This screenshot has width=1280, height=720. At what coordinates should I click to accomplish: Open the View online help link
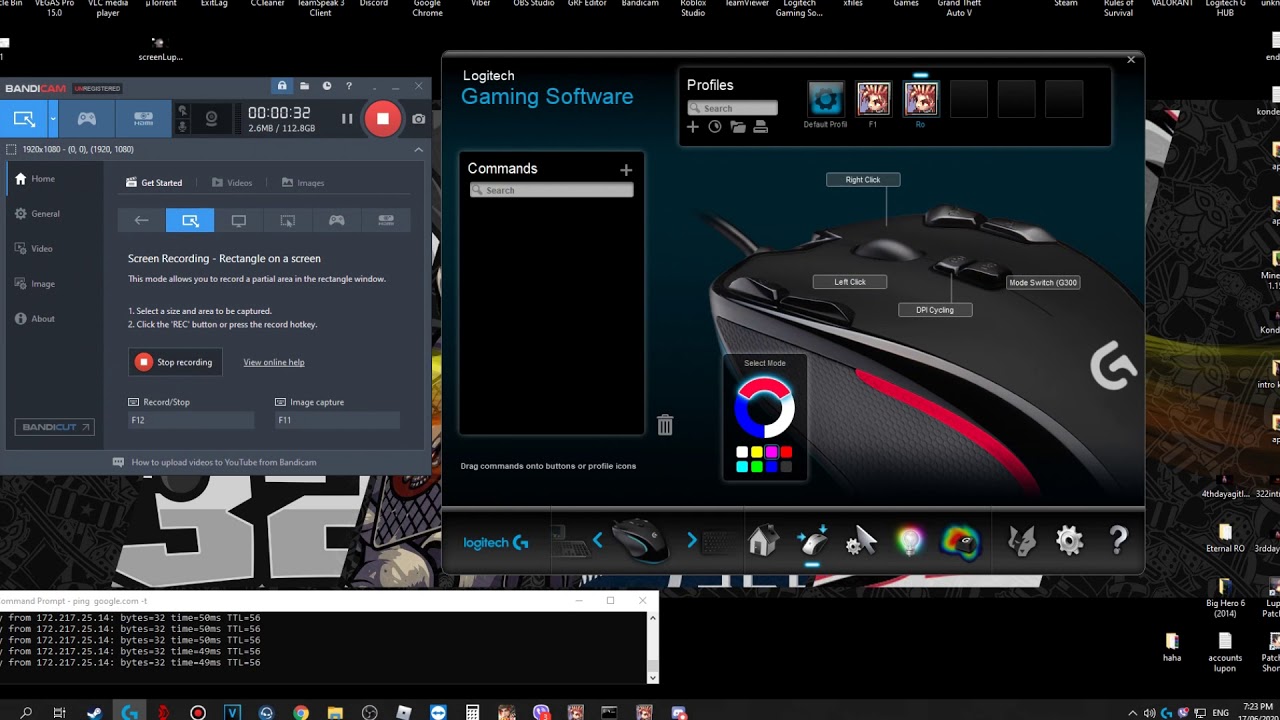click(274, 362)
